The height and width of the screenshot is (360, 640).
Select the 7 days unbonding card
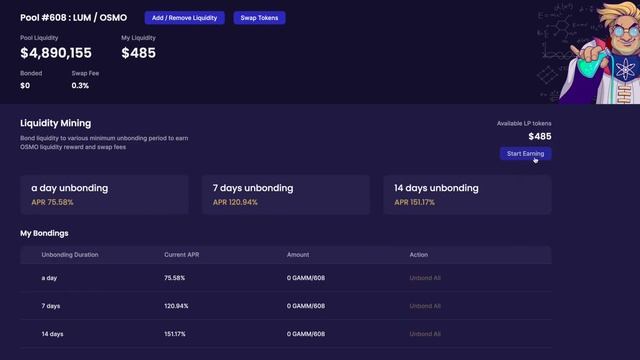(x=286, y=195)
